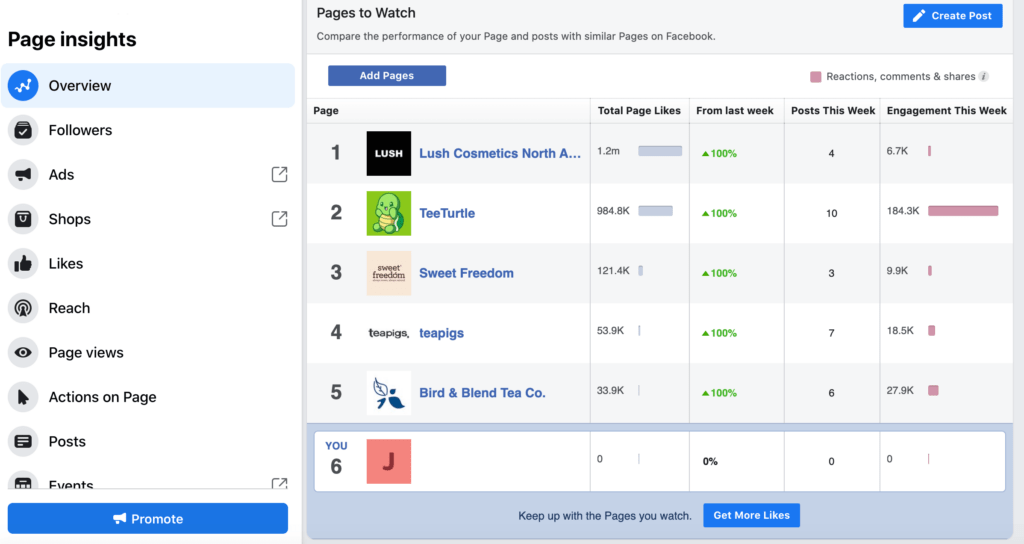Click the Pages to Watch heading
1024x544 pixels.
tap(366, 13)
